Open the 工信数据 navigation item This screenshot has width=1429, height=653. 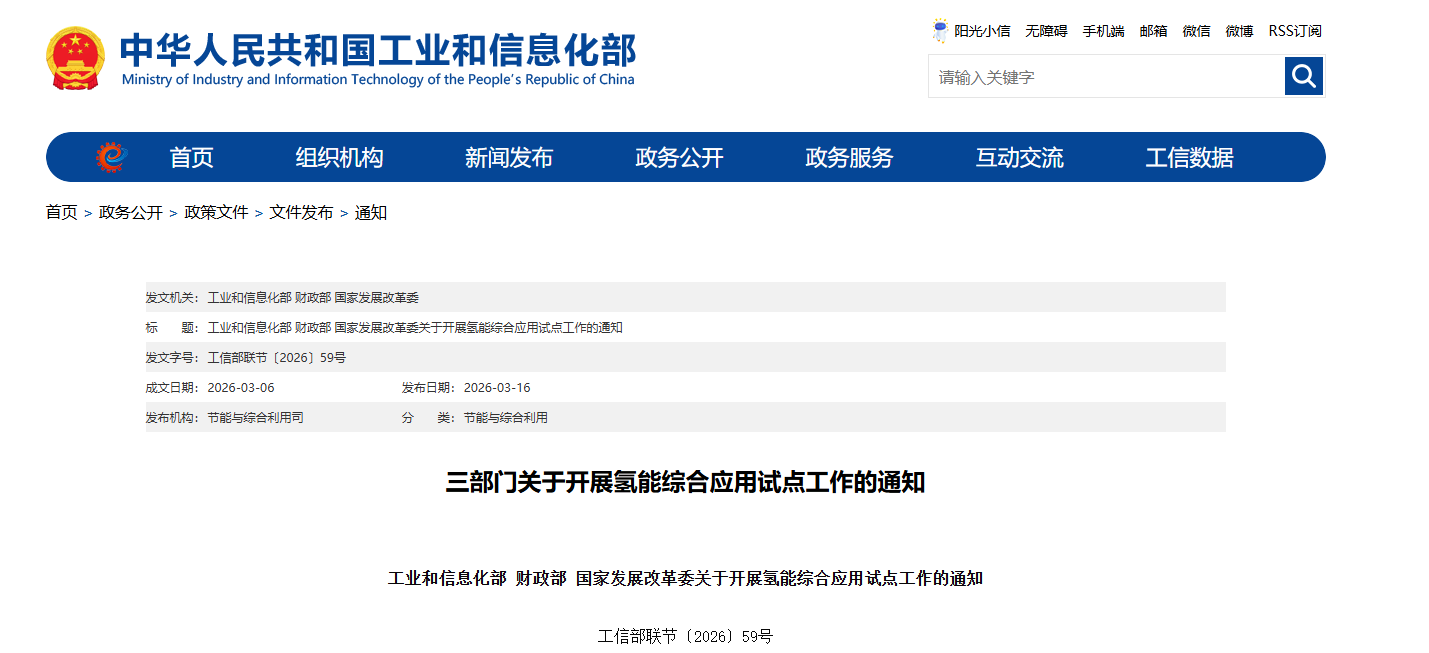pos(1189,158)
